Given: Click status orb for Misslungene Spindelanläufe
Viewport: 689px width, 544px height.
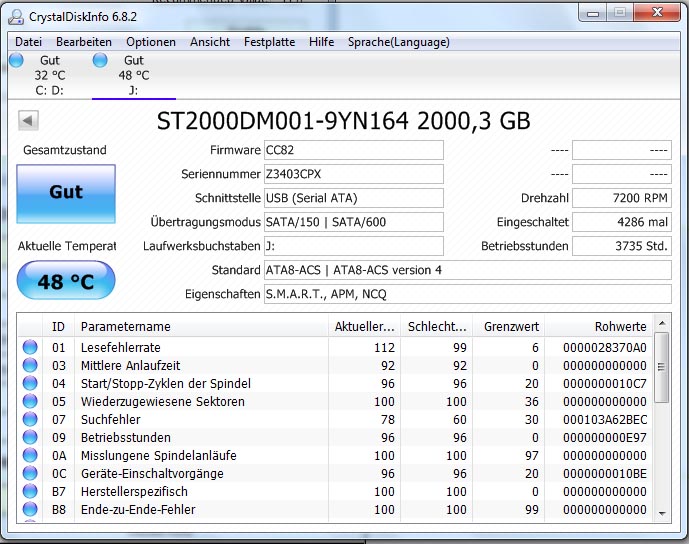Looking at the screenshot, I should pyautogui.click(x=30, y=455).
